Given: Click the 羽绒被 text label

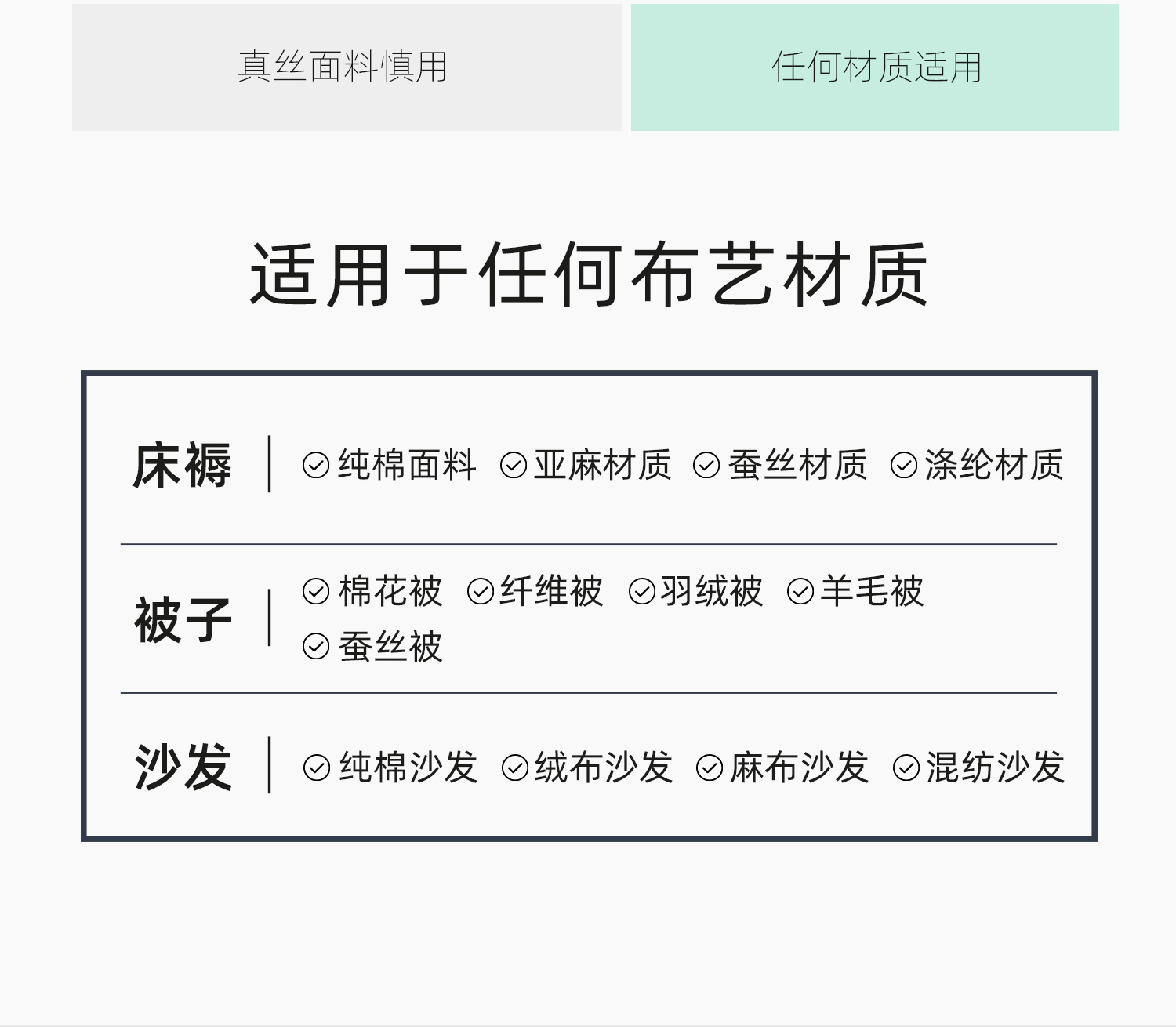Looking at the screenshot, I should click(711, 591).
